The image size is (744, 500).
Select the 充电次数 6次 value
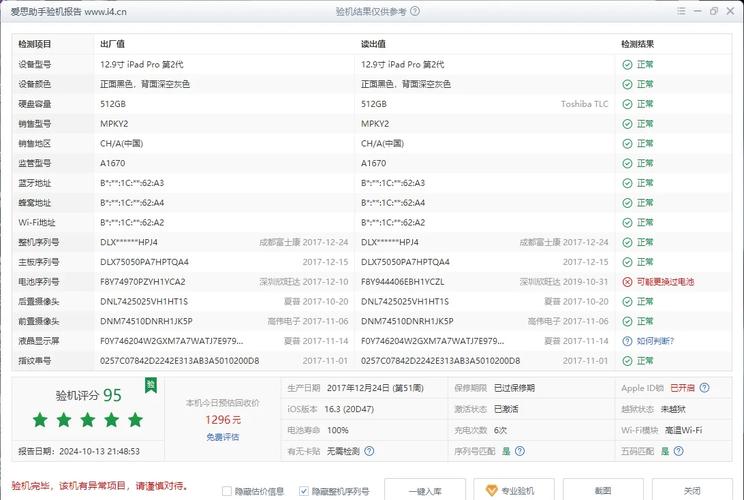500,430
